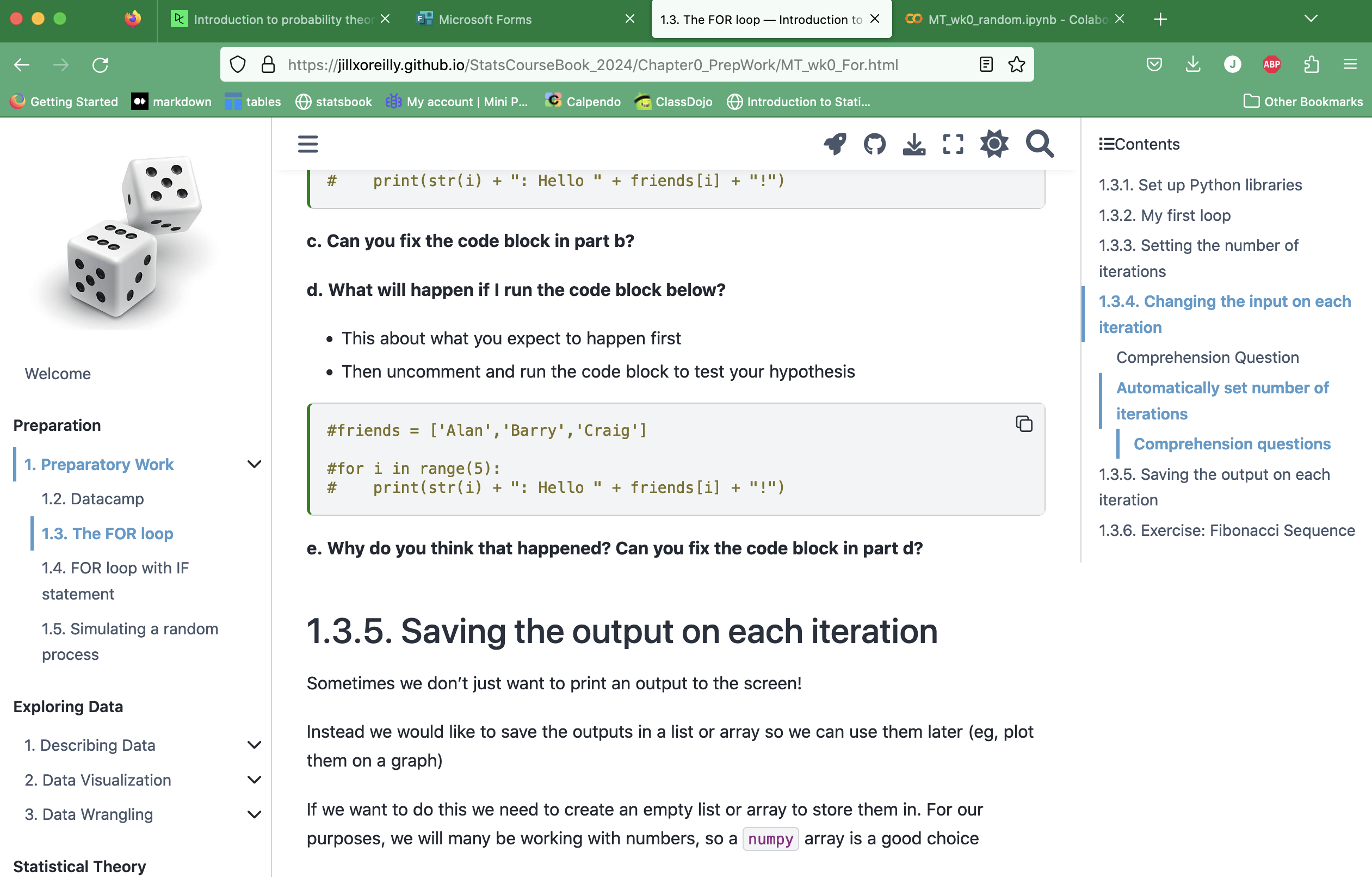
Task: Open the search magnifier icon
Action: pyautogui.click(x=1039, y=144)
